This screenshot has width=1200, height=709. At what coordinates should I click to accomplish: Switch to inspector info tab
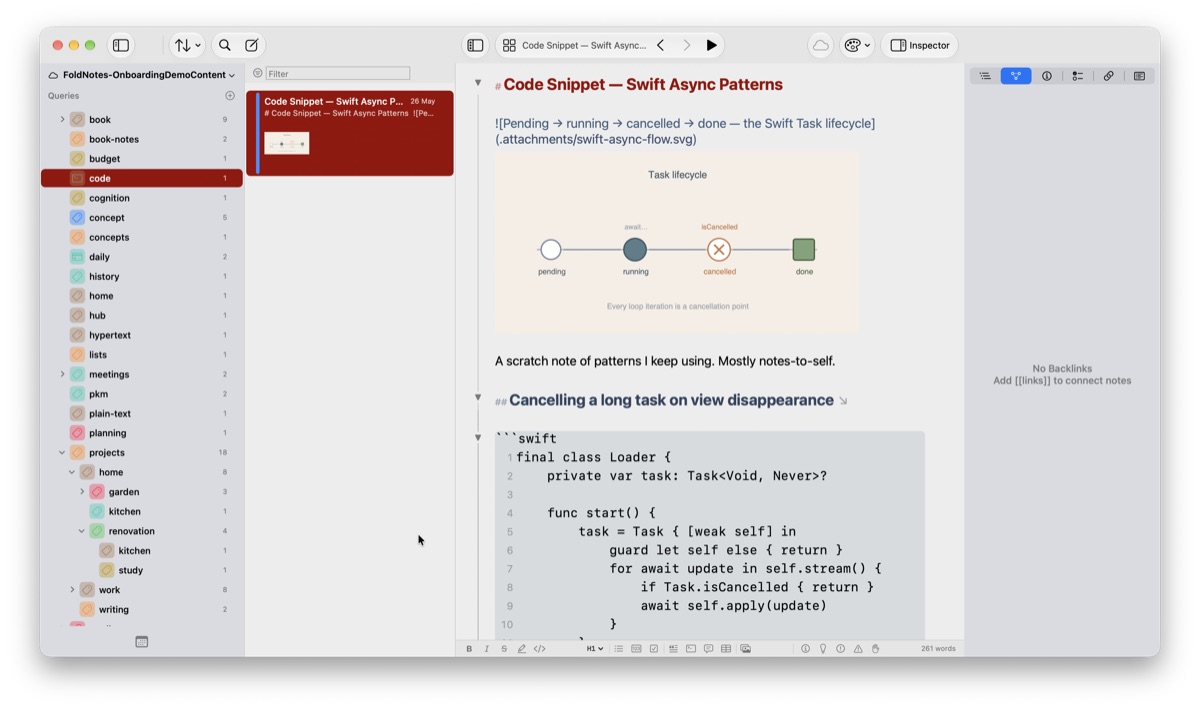[x=1047, y=76]
